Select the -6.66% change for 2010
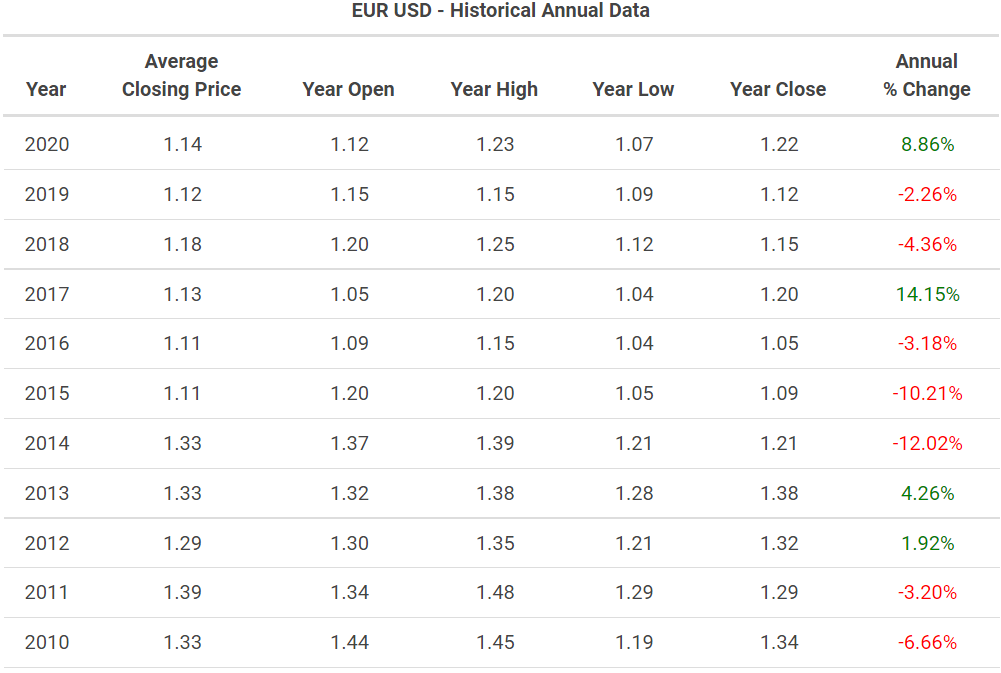The image size is (1001, 673). coord(927,642)
